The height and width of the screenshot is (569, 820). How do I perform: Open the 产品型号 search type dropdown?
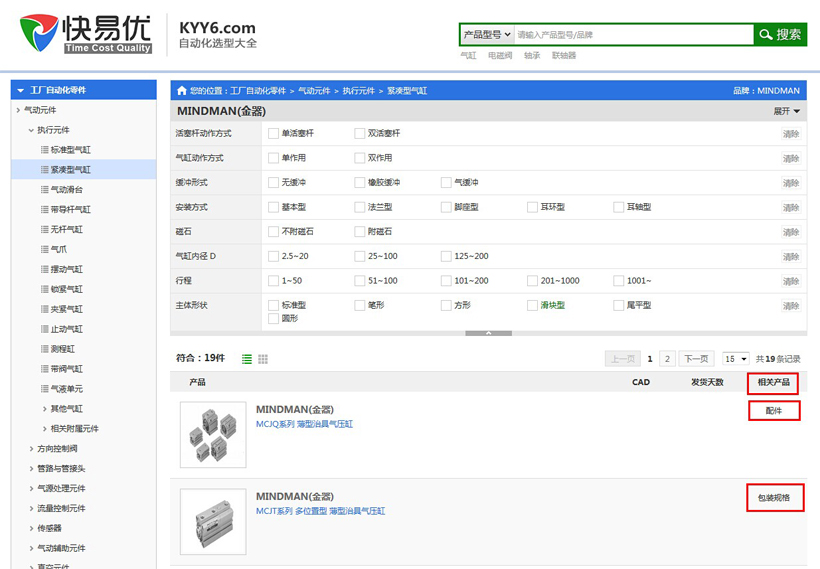pos(487,35)
